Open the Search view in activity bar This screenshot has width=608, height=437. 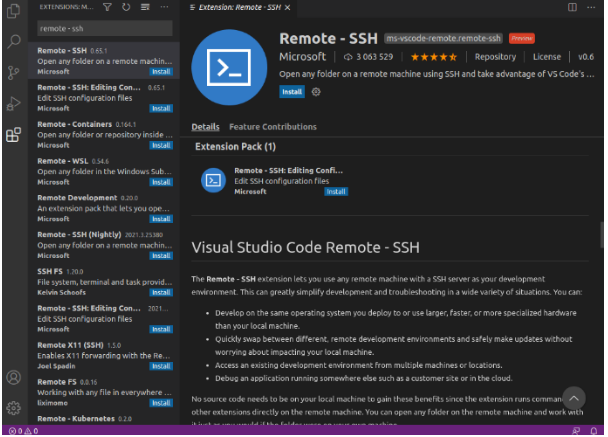pyautogui.click(x=13, y=42)
